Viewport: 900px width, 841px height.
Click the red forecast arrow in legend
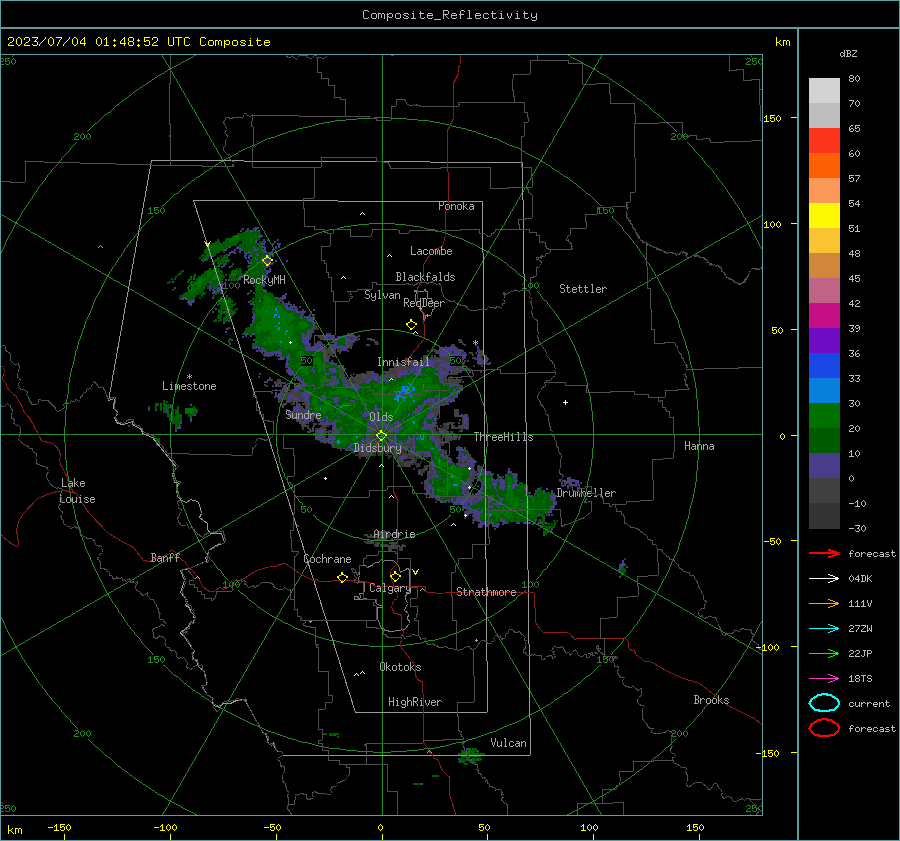pos(824,553)
